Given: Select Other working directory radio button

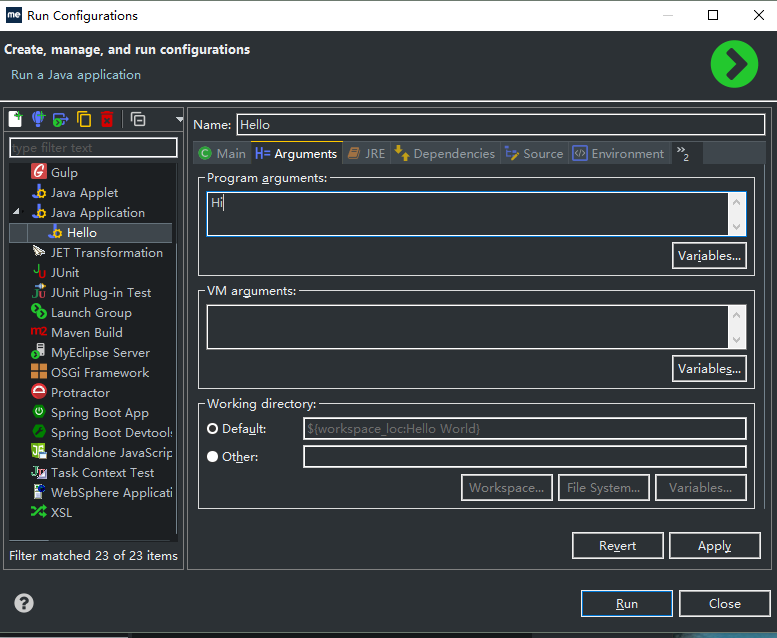Looking at the screenshot, I should pos(213,457).
